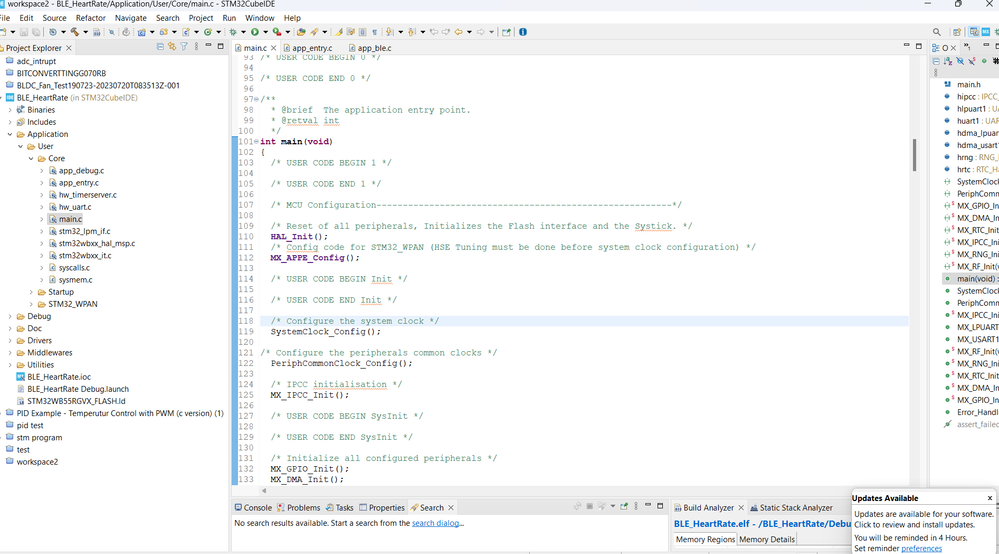
Task: Click the toolbar search magnifier icon
Action: [937, 32]
